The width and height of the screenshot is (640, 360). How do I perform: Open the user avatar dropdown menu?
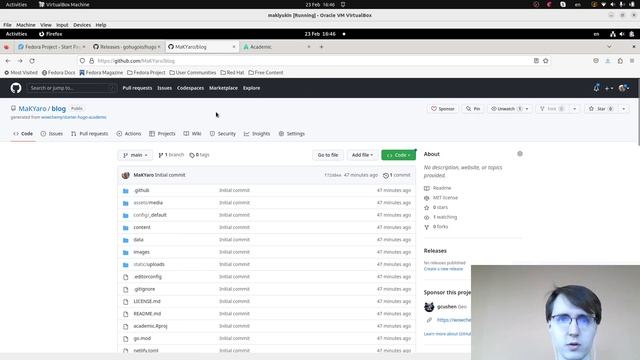[x=624, y=88]
